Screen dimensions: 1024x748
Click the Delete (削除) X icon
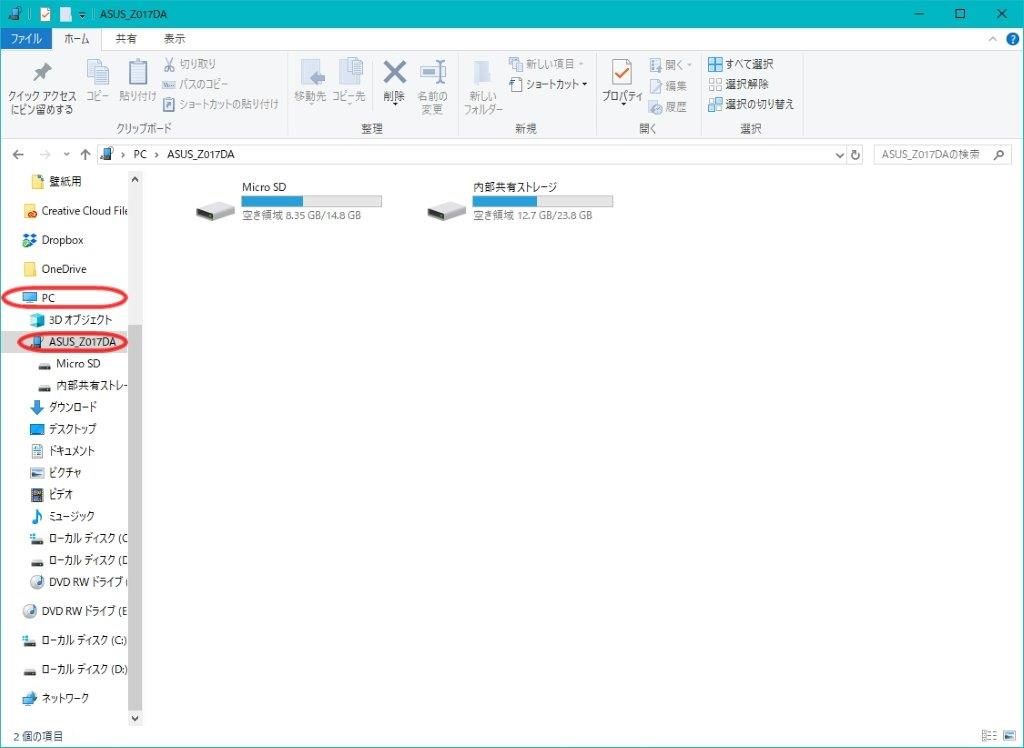pos(395,73)
